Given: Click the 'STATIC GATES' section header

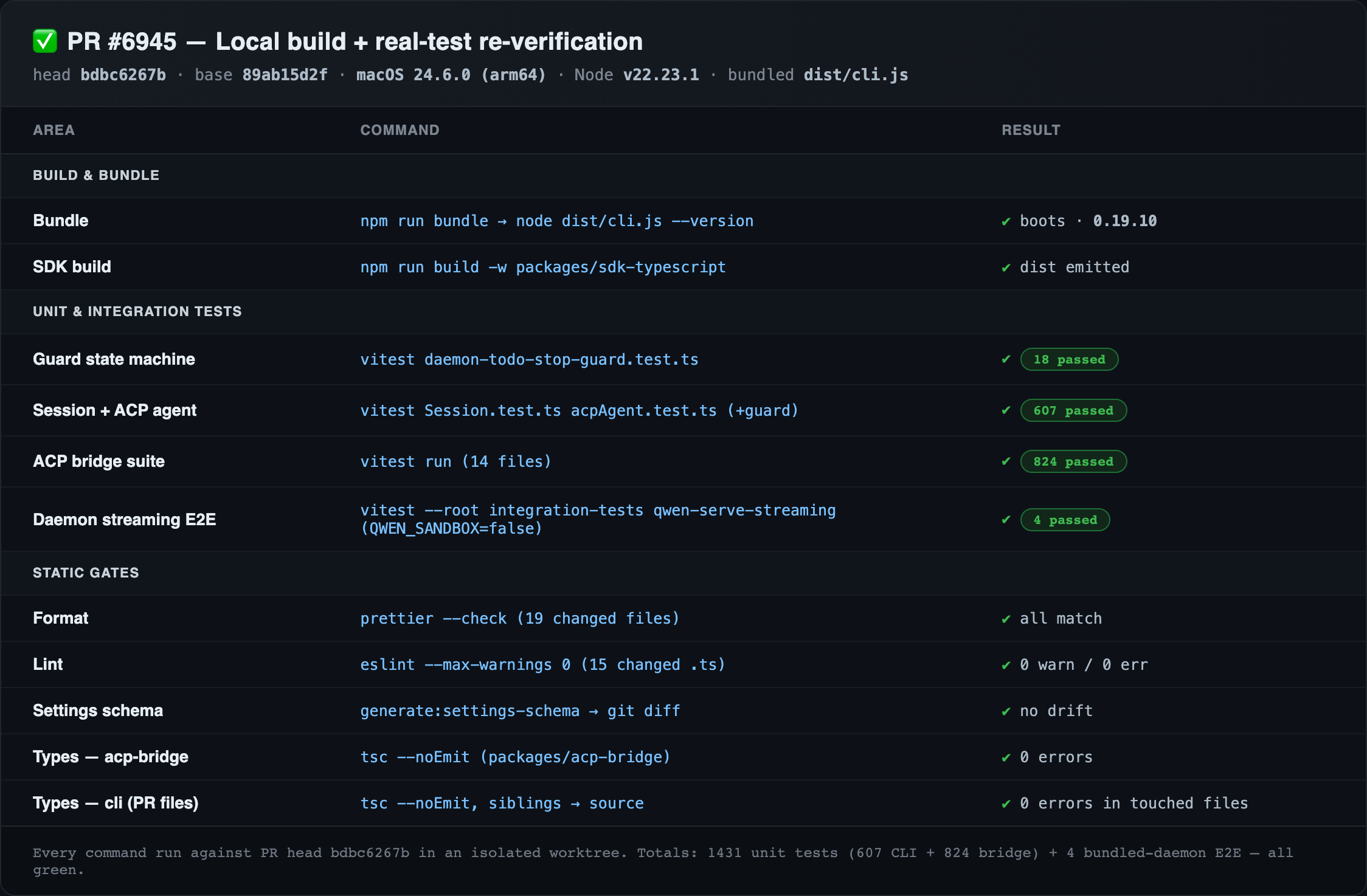Looking at the screenshot, I should click(x=86, y=573).
